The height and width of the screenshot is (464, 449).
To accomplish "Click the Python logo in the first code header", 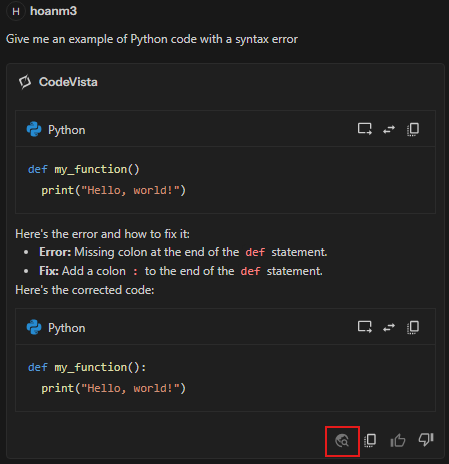I will pyautogui.click(x=34, y=129).
